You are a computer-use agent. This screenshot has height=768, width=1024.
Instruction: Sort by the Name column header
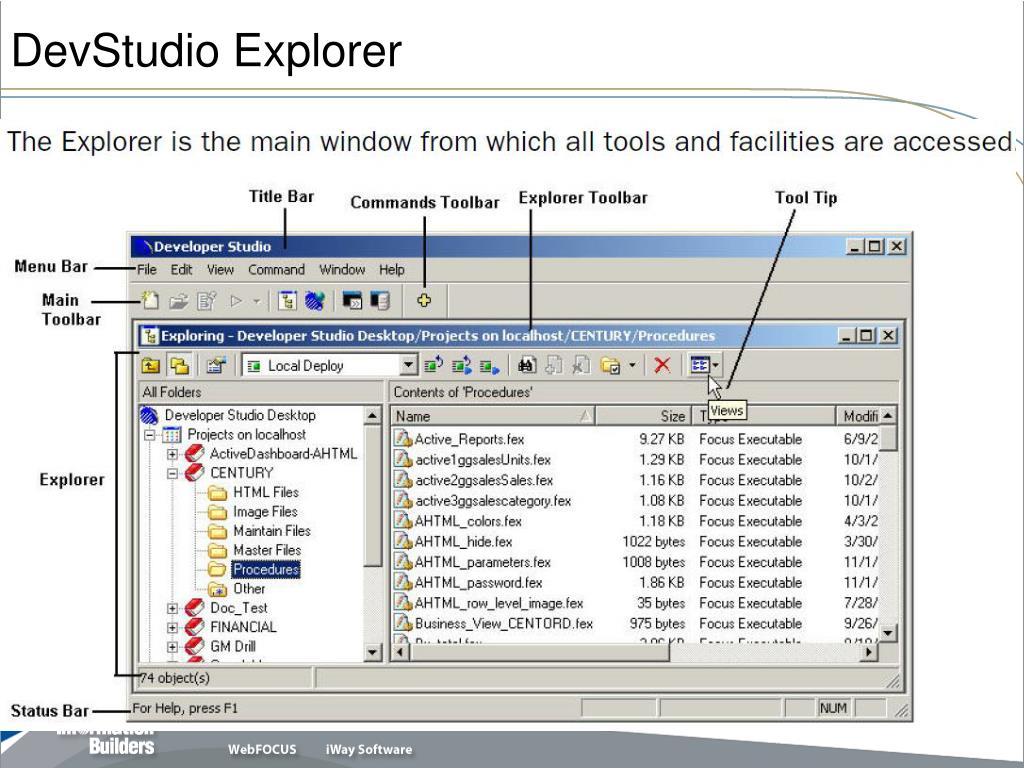[x=493, y=416]
